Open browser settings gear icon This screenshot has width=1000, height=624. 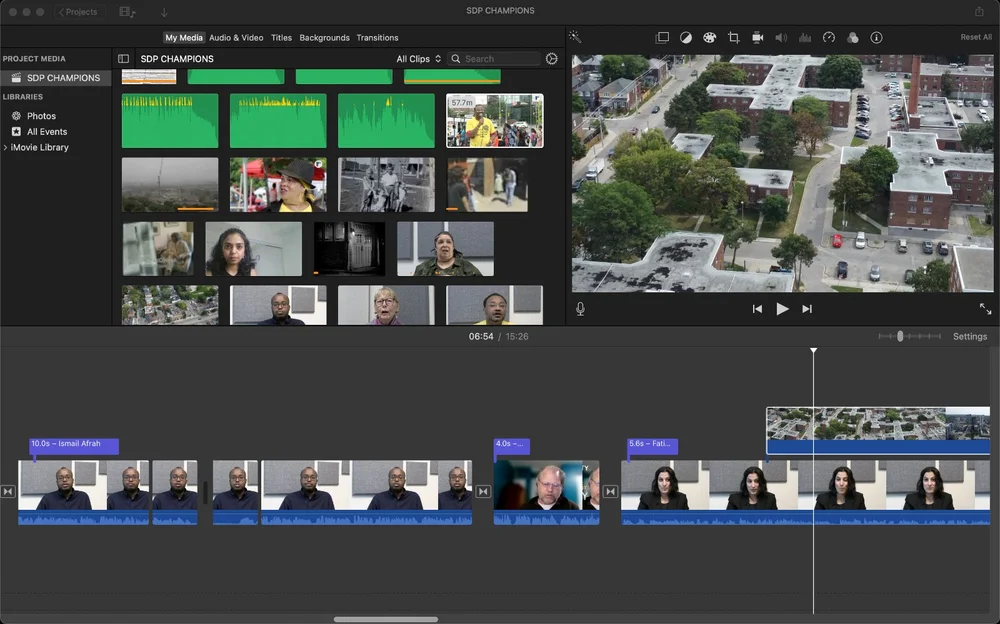(552, 59)
